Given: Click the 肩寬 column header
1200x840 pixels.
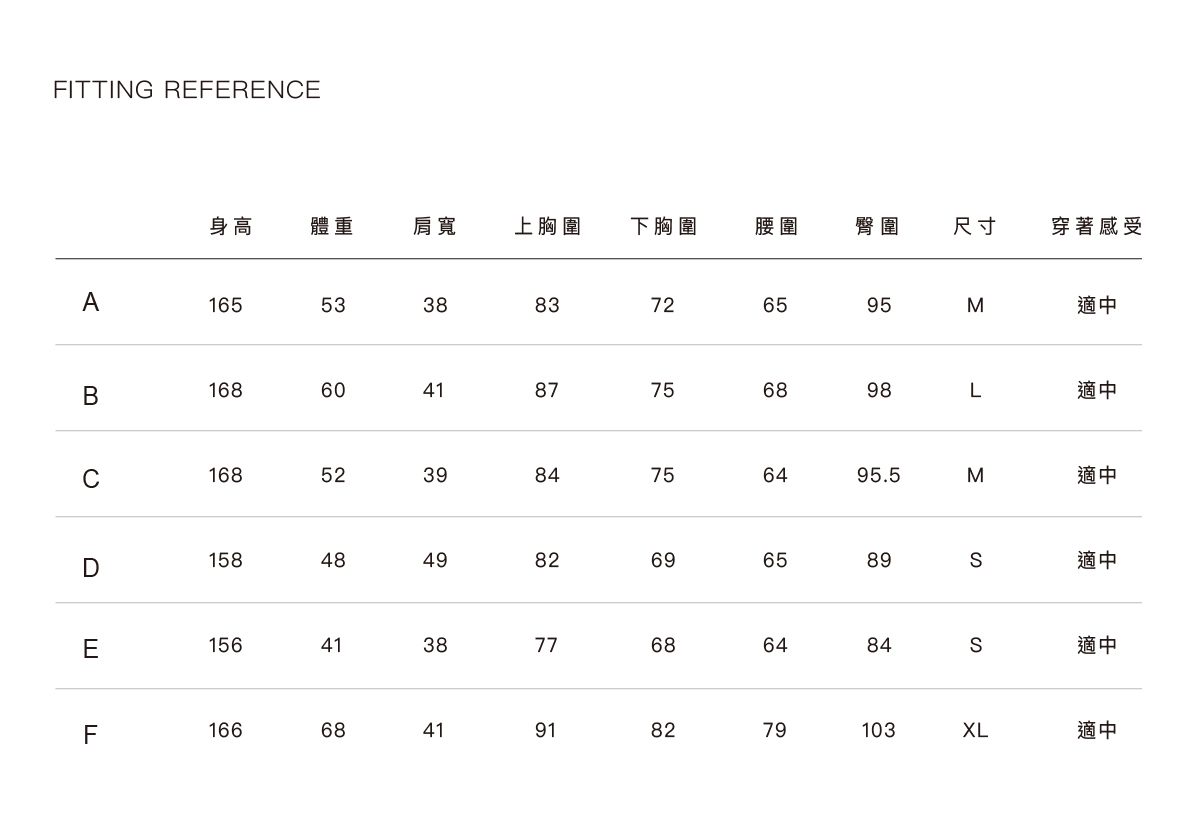Looking at the screenshot, I should coord(435,227).
